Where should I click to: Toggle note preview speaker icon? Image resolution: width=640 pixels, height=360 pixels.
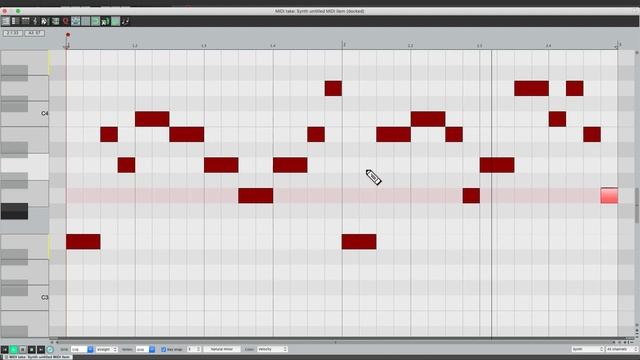[105, 21]
